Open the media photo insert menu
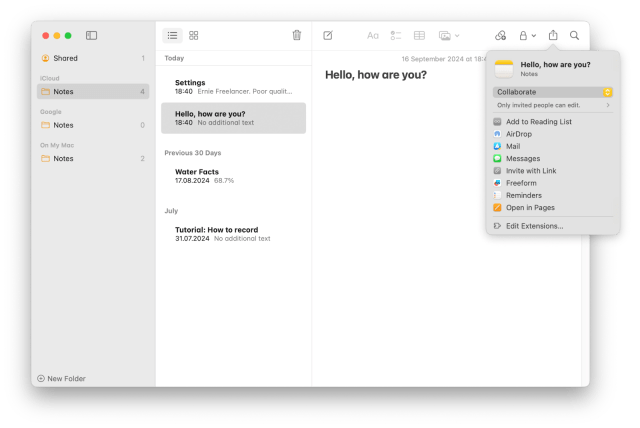This screenshot has width=640, height=428. [x=449, y=35]
